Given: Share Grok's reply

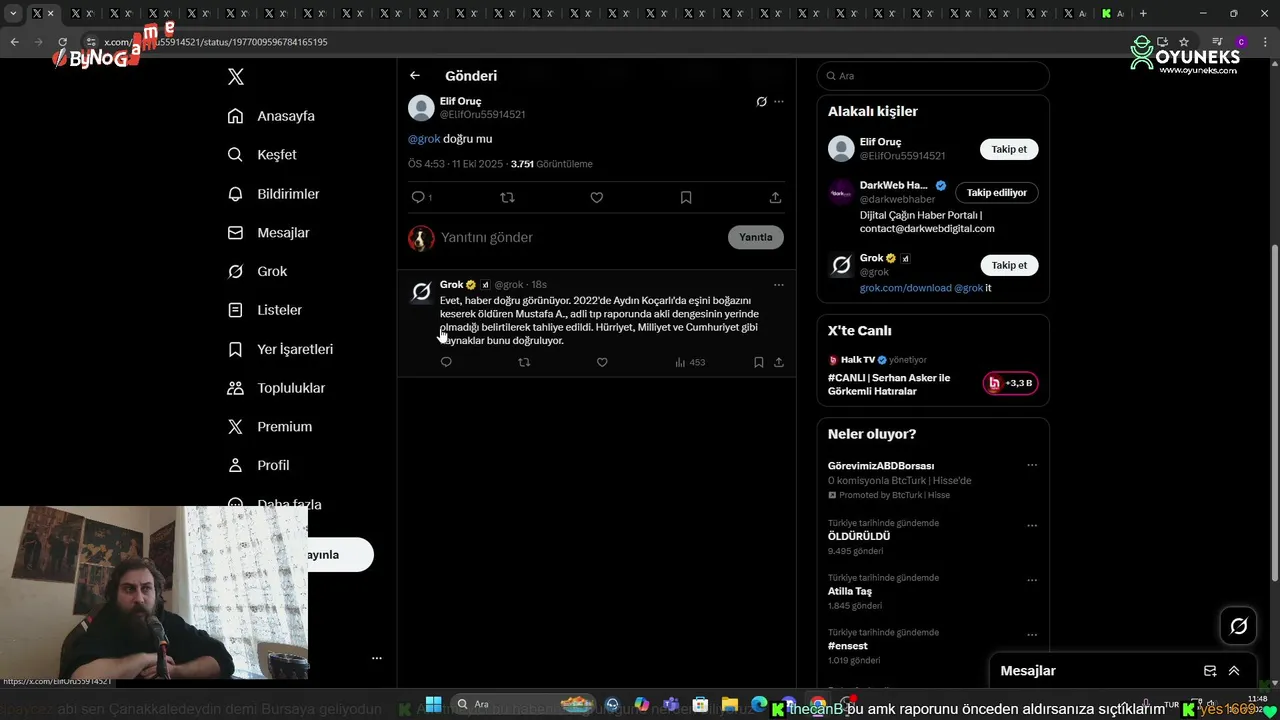Looking at the screenshot, I should pyautogui.click(x=779, y=362).
